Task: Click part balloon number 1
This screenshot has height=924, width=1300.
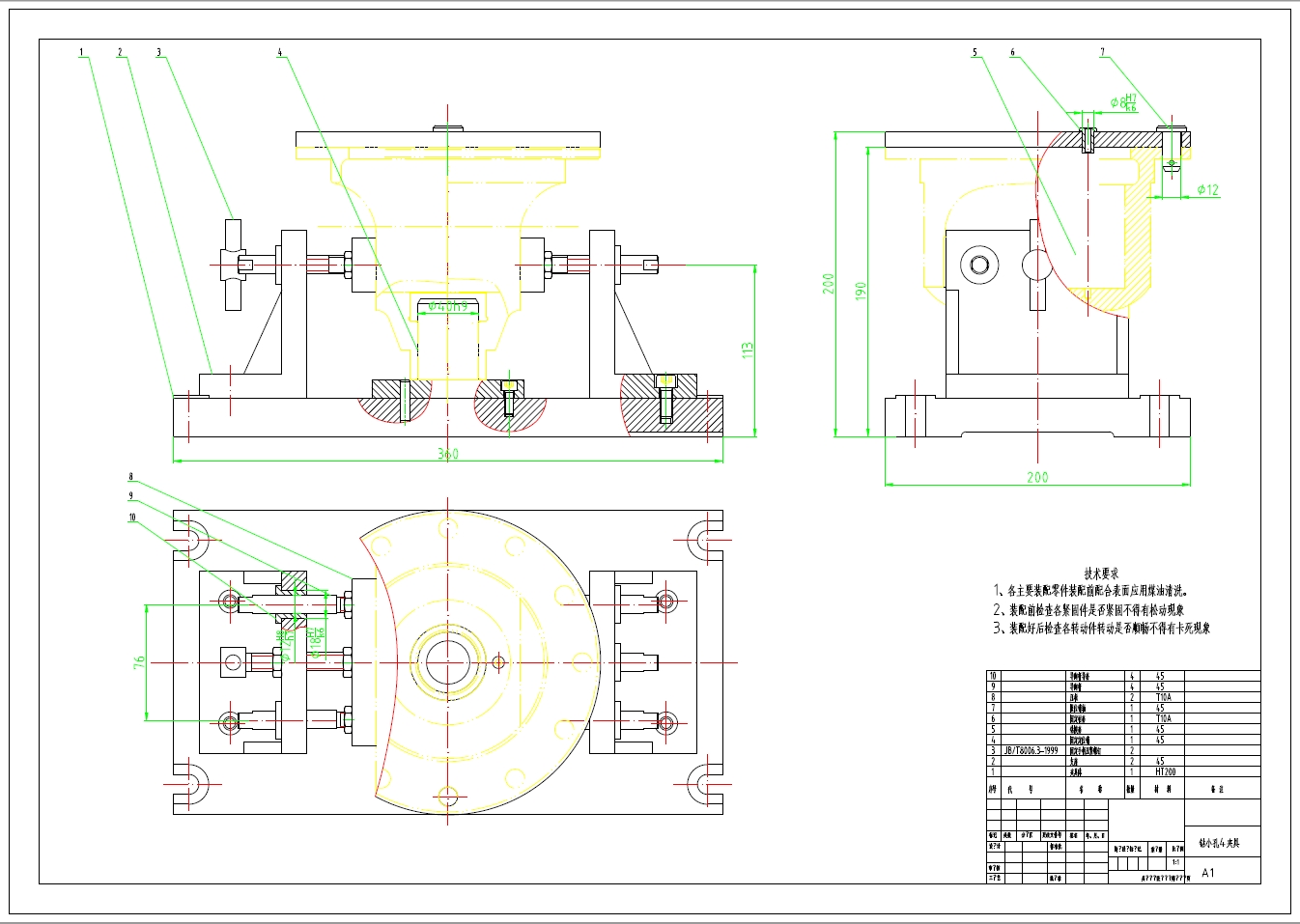Action: (81, 53)
